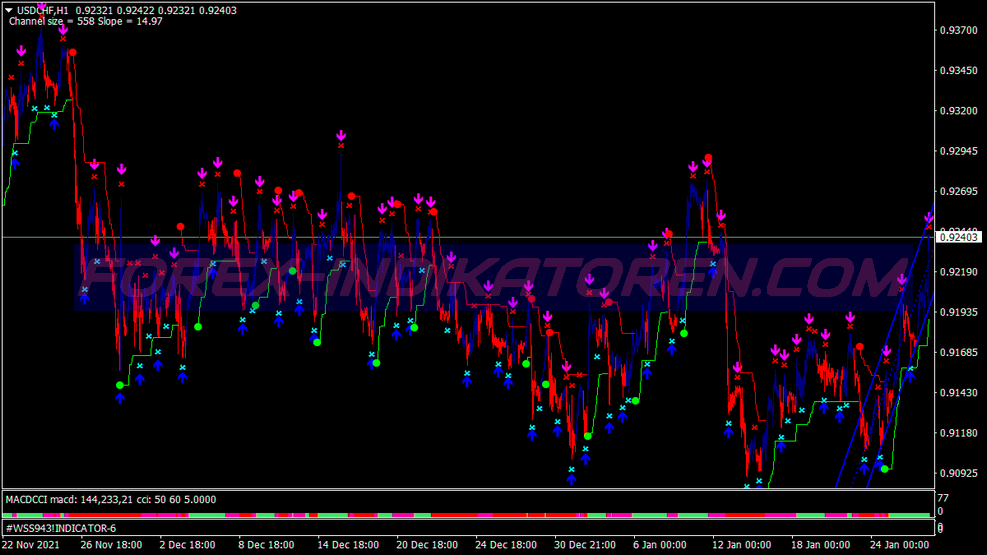Click the red dot at the 12 January price peak

tap(708, 157)
